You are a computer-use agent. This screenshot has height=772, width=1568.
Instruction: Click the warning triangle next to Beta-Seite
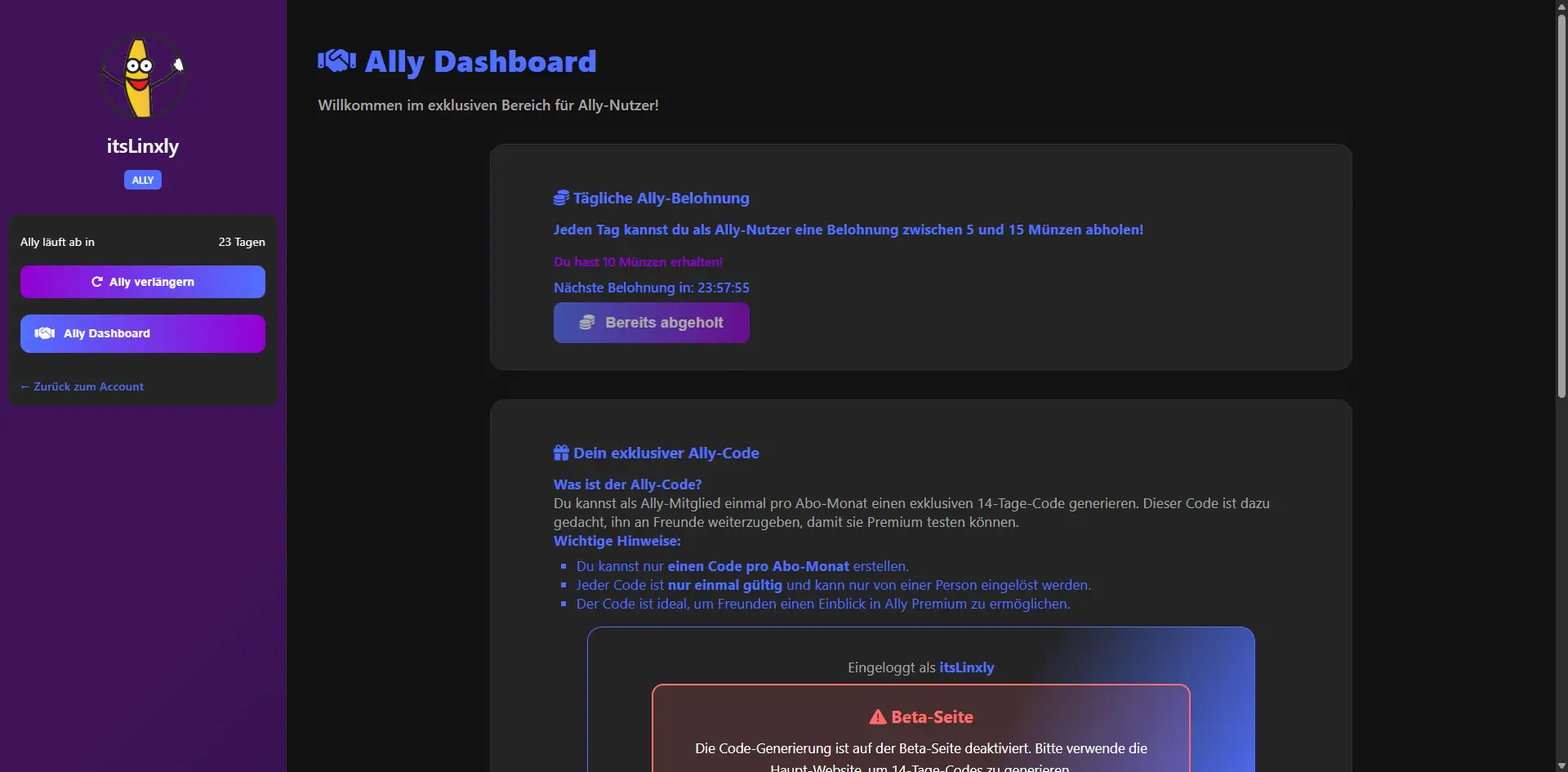pyautogui.click(x=878, y=717)
